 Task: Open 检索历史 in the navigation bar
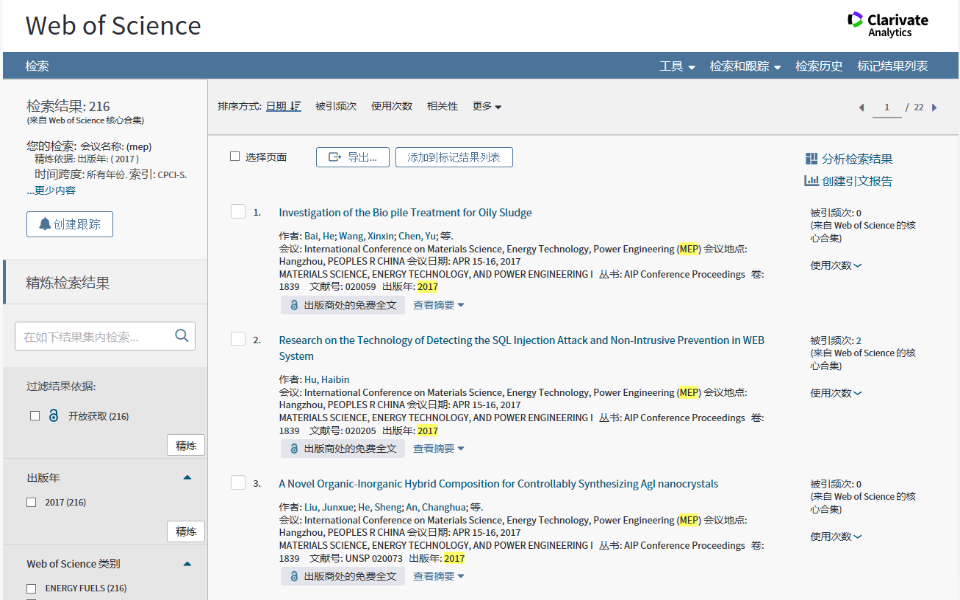[819, 66]
